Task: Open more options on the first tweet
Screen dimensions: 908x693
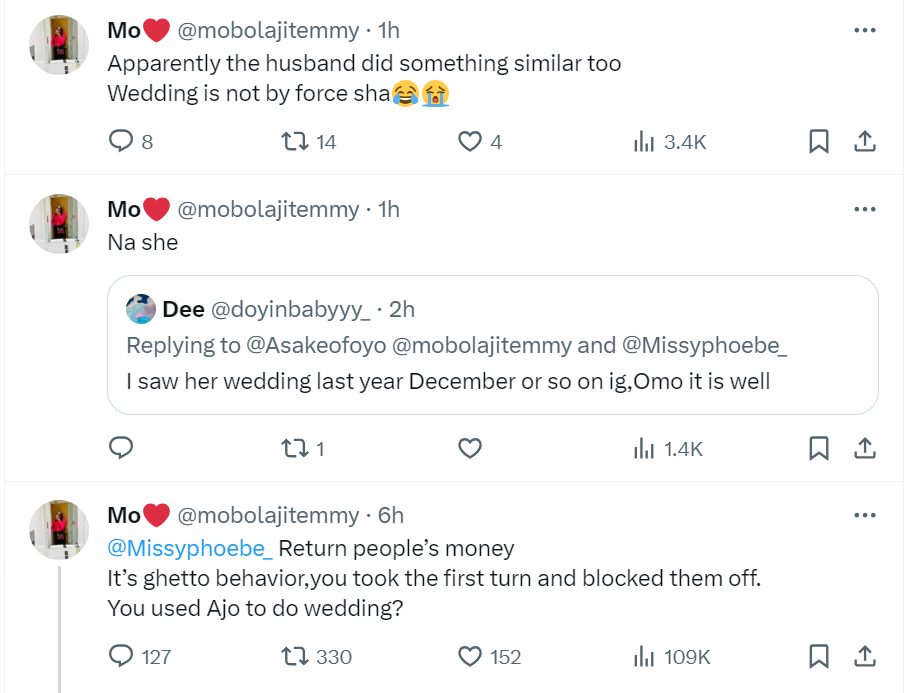Action: pos(865,31)
